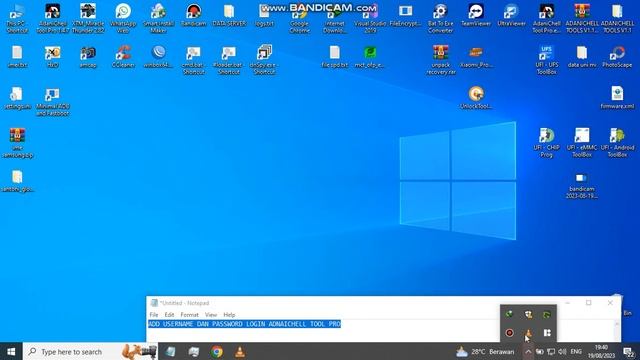Open Notepad Edit menu
The width and height of the screenshot is (640, 360).
point(169,315)
